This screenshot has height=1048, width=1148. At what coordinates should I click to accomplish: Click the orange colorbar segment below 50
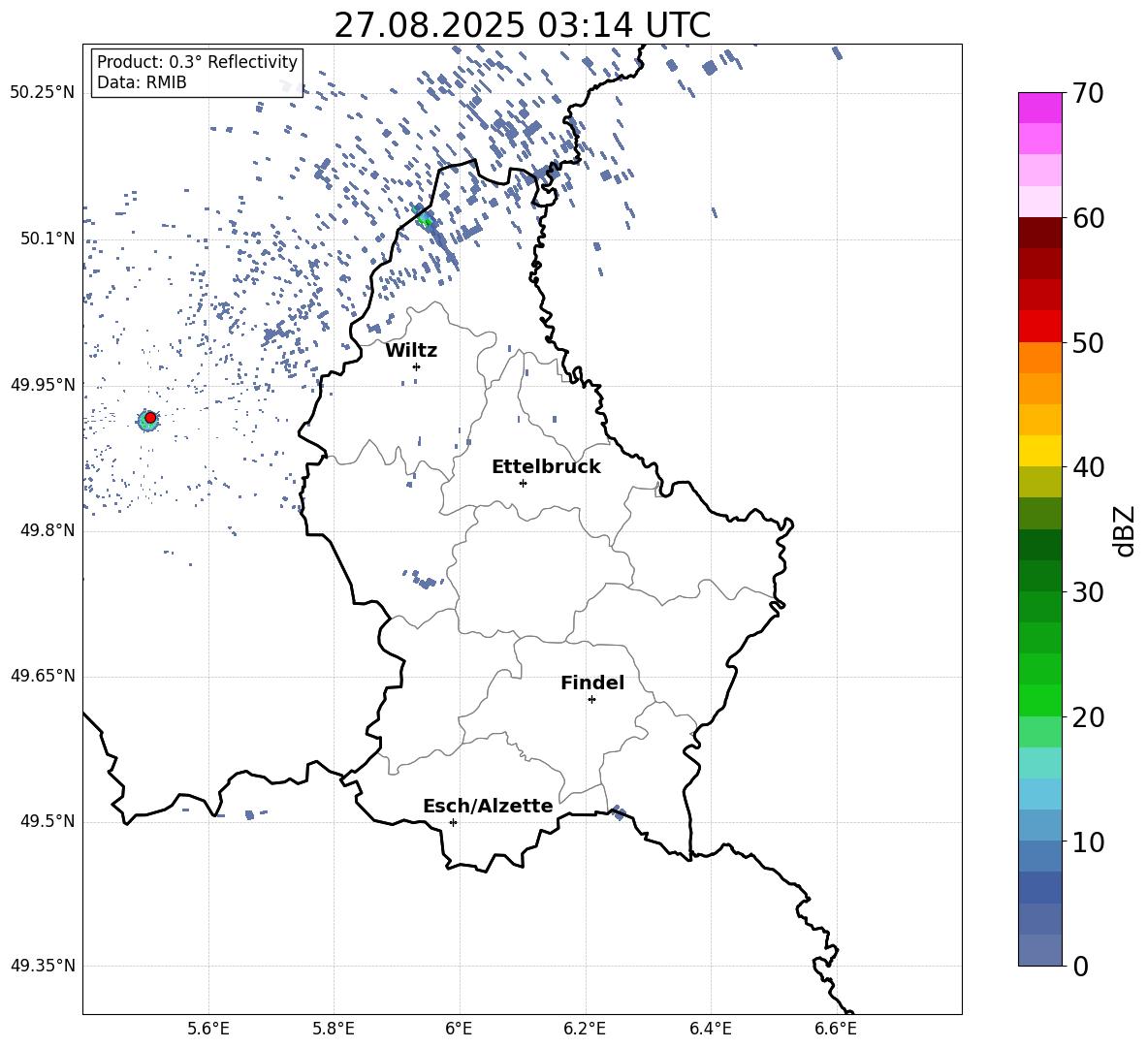[1039, 358]
